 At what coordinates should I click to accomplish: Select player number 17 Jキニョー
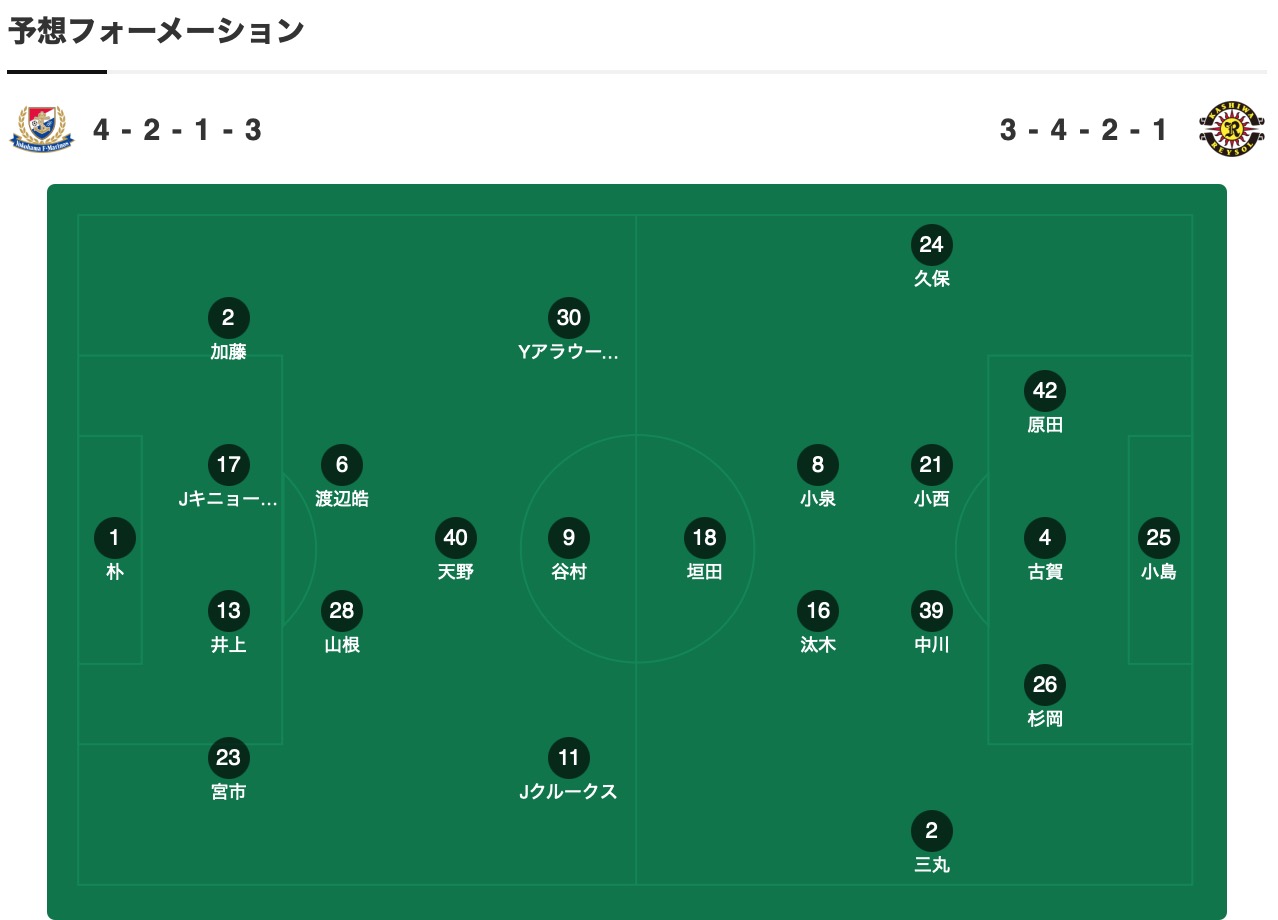click(x=228, y=477)
